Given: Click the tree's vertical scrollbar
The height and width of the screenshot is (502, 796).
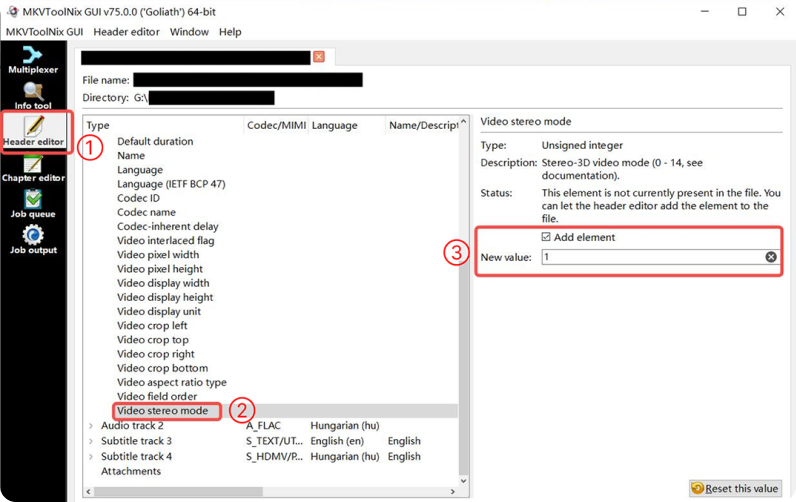Looking at the screenshot, I should (463, 300).
